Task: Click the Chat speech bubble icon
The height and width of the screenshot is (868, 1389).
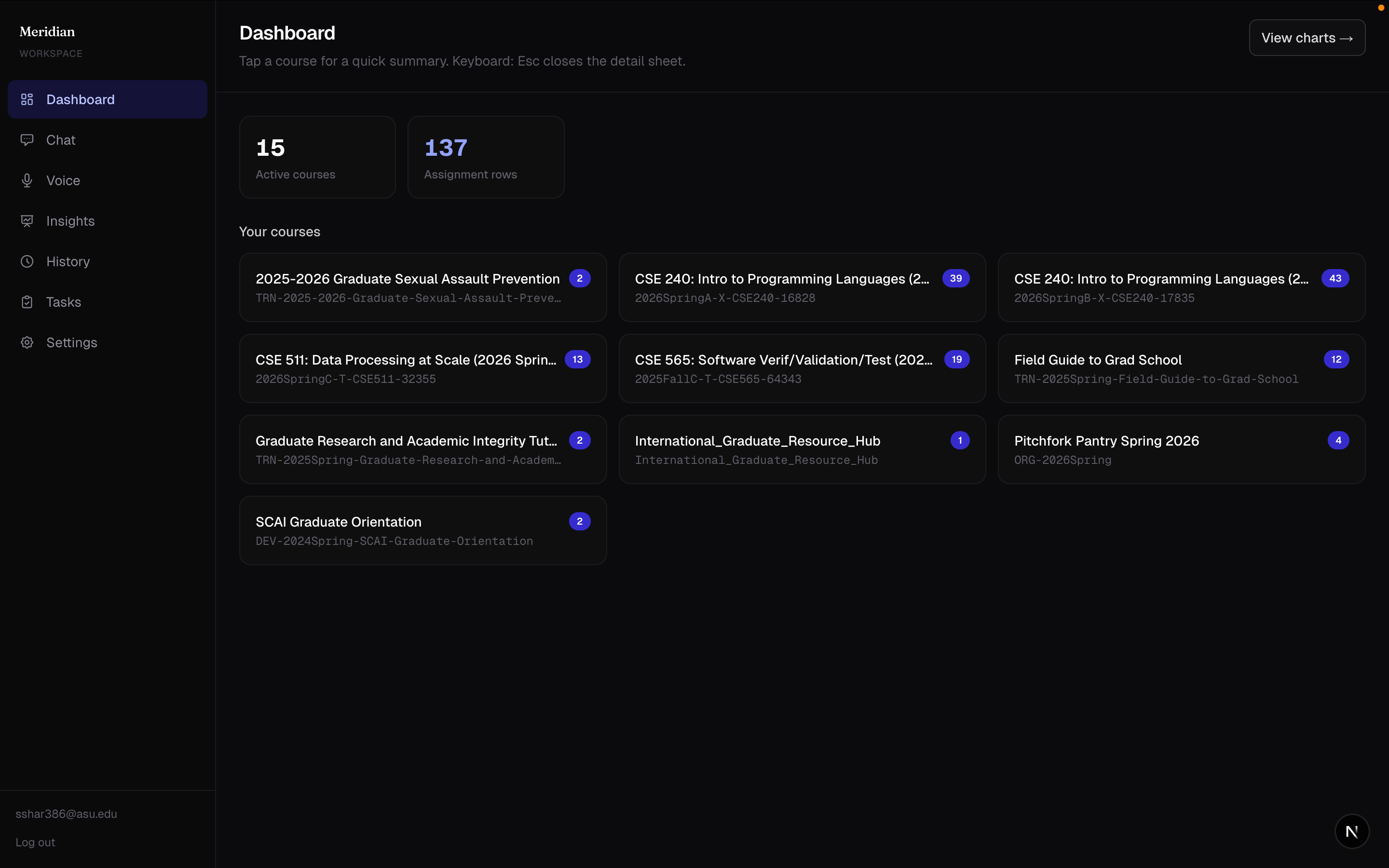Action: pyautogui.click(x=27, y=140)
